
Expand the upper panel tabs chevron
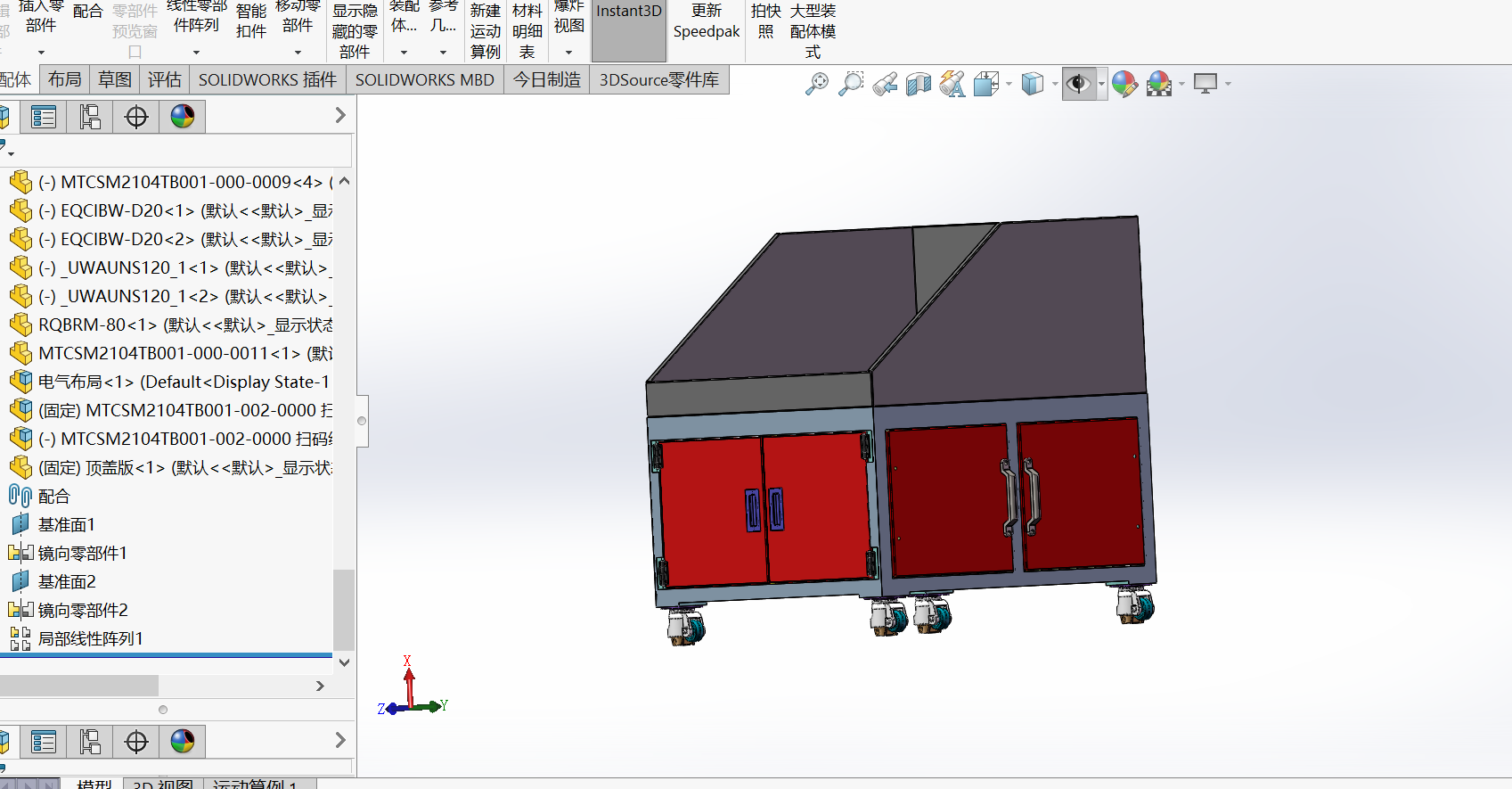pos(339,116)
